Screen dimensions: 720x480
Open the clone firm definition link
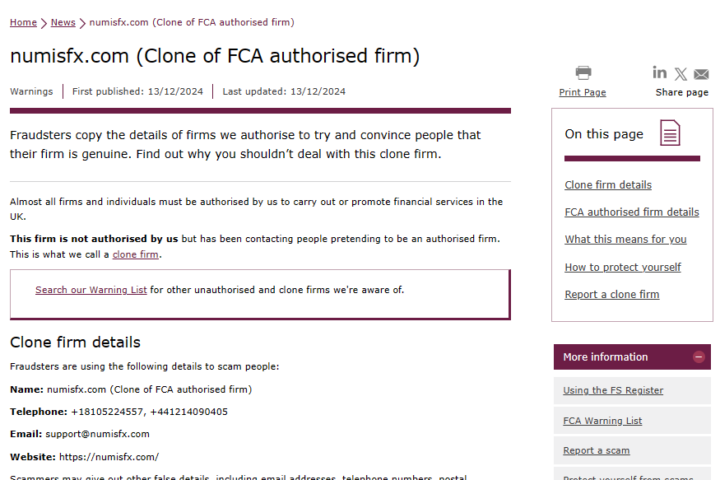135,254
